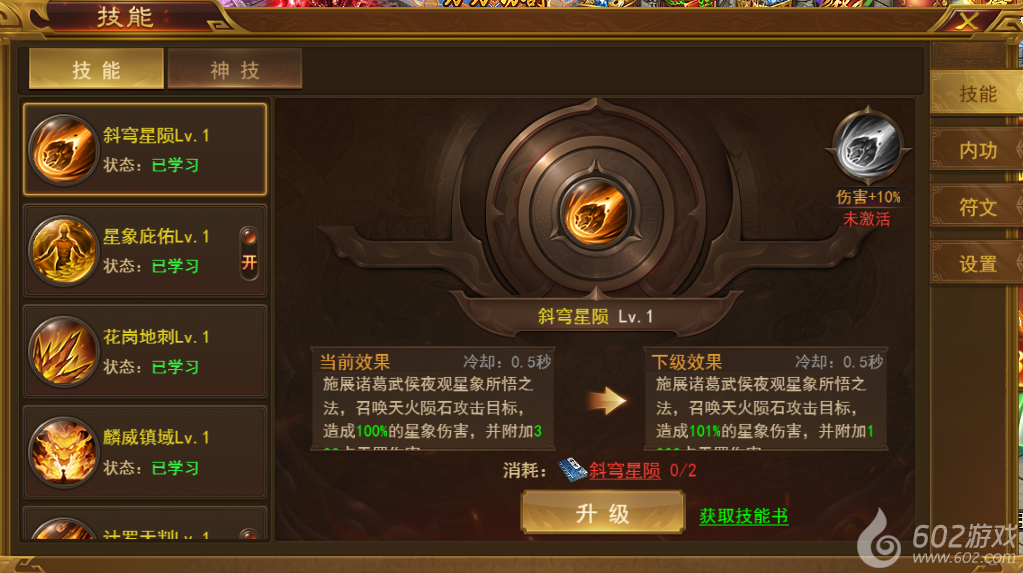Click the blue skill book icon
The image size is (1023, 573).
click(x=572, y=470)
